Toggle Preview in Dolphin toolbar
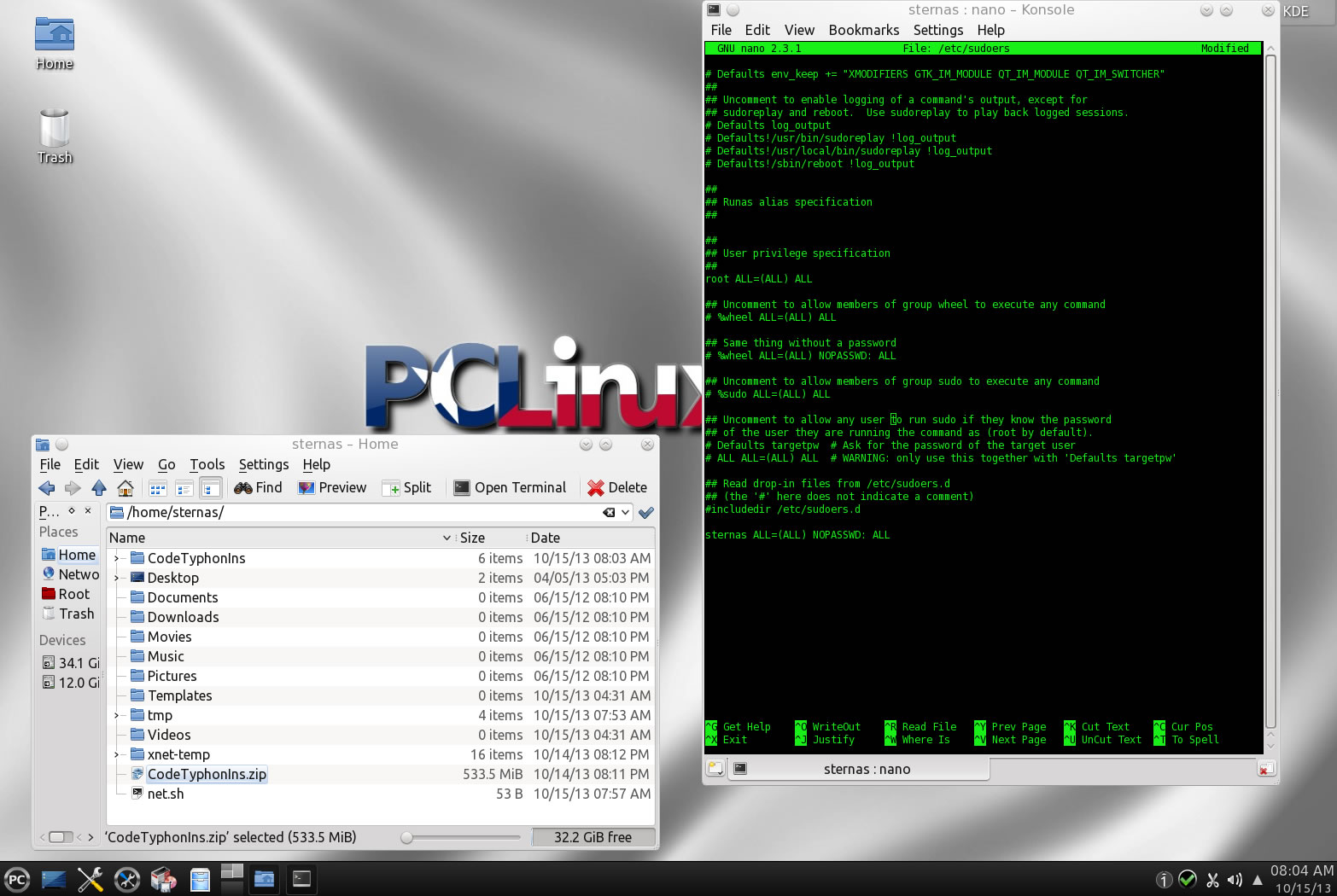 [x=332, y=488]
